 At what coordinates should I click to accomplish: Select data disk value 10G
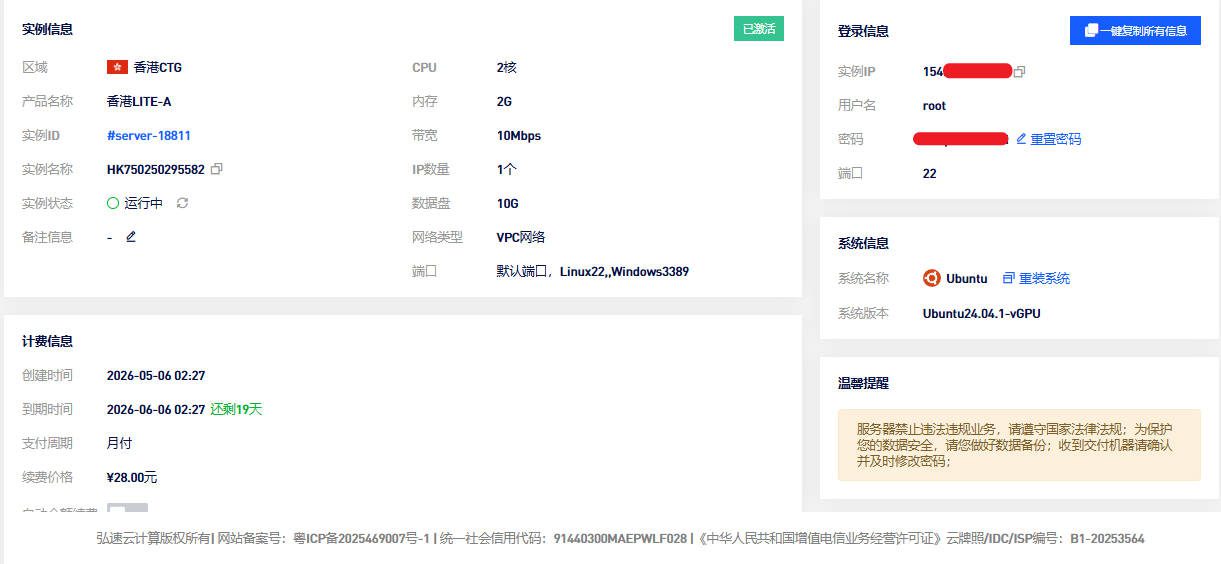(x=508, y=203)
